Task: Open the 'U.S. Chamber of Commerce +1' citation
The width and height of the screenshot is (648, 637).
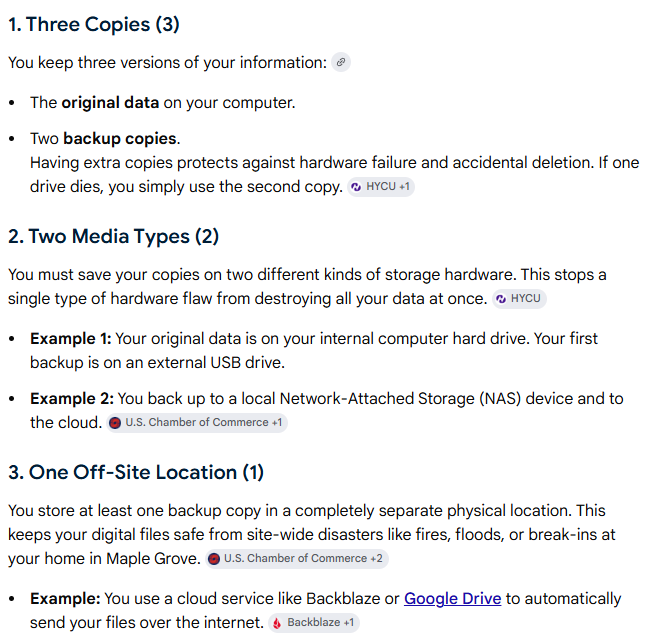Action: pyautogui.click(x=197, y=423)
